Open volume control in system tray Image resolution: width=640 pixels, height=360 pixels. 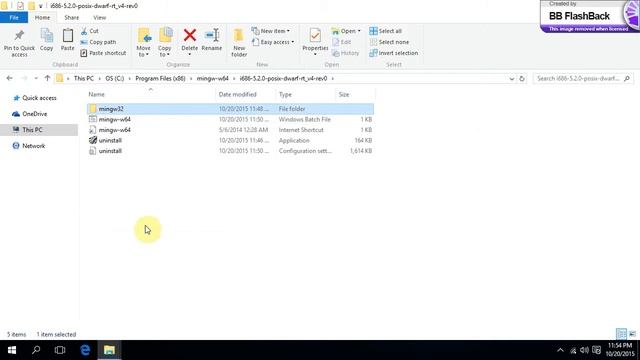coord(584,350)
